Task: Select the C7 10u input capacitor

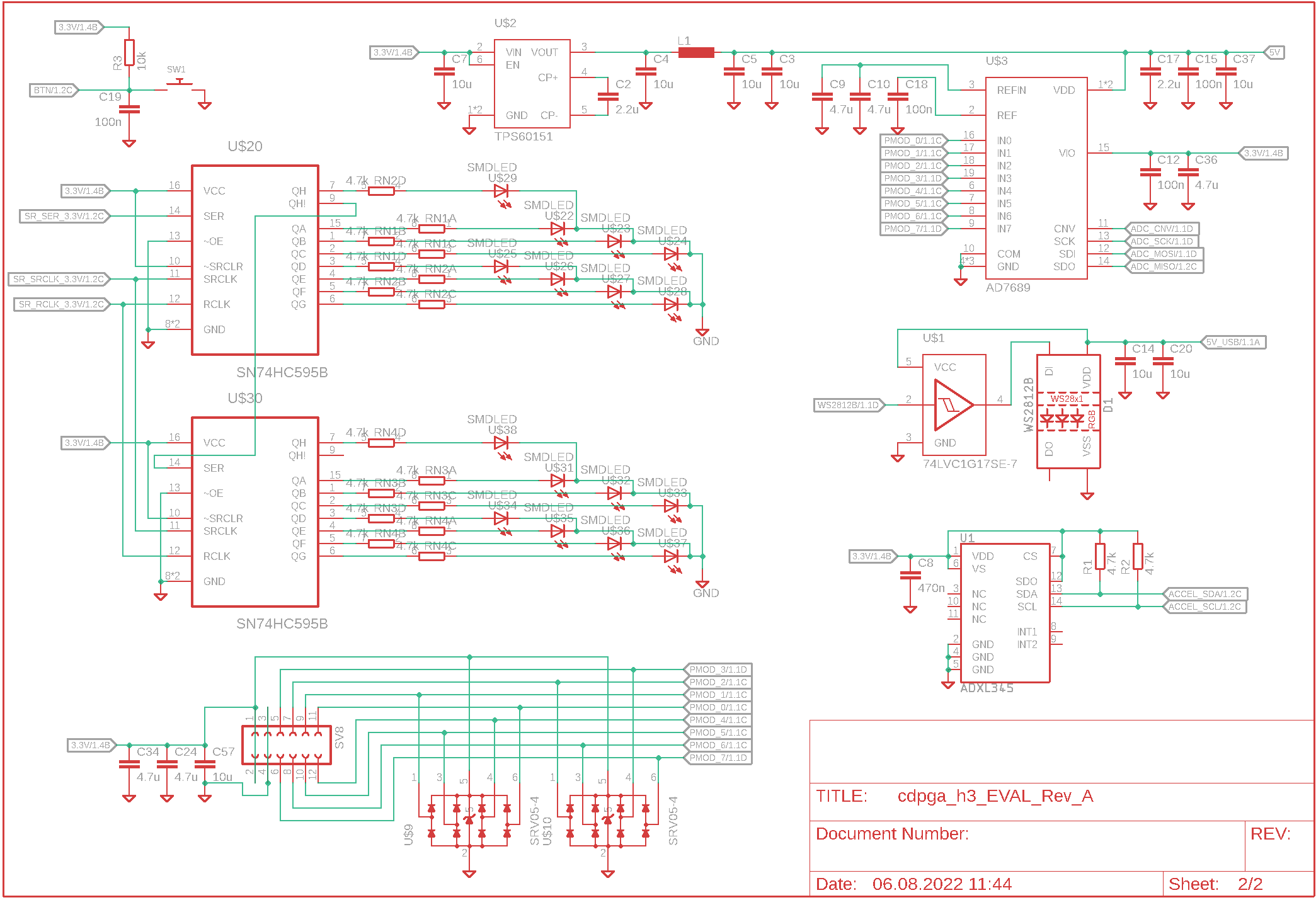Action: [x=444, y=71]
